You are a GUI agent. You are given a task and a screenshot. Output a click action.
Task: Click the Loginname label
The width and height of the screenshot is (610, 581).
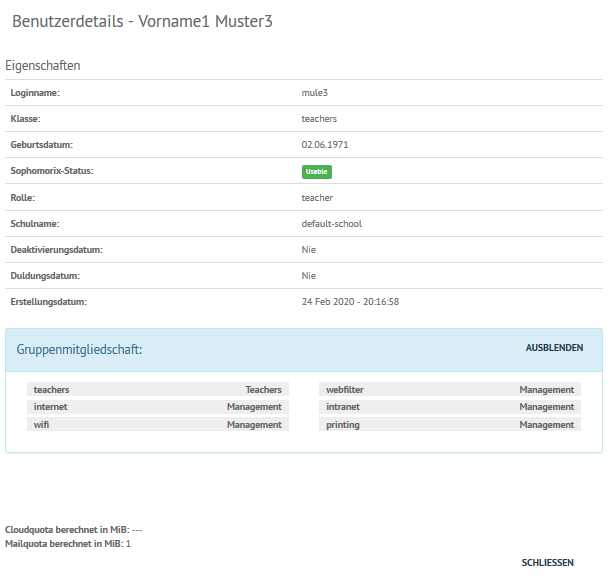(35, 93)
